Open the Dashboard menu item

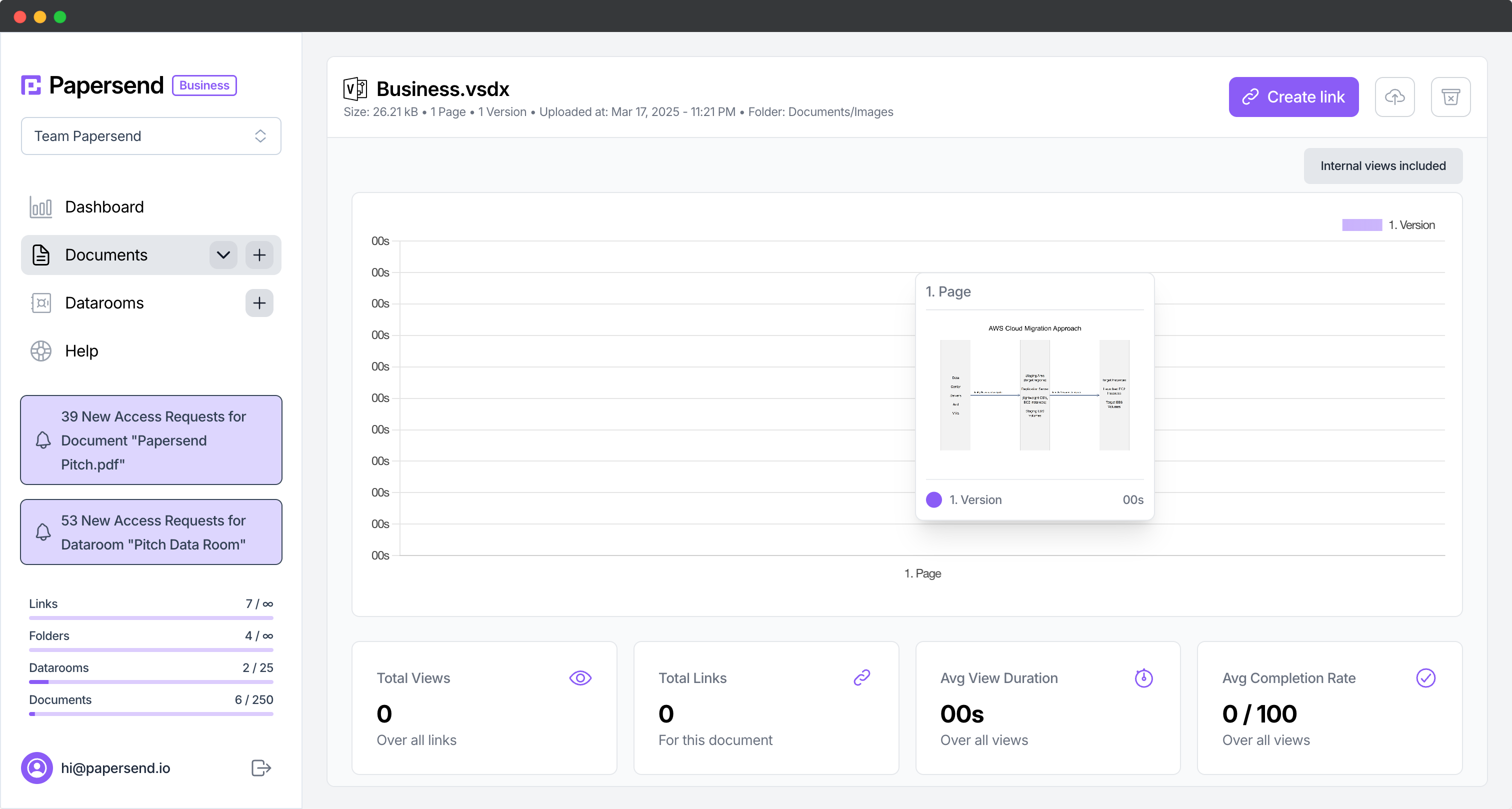(x=104, y=206)
